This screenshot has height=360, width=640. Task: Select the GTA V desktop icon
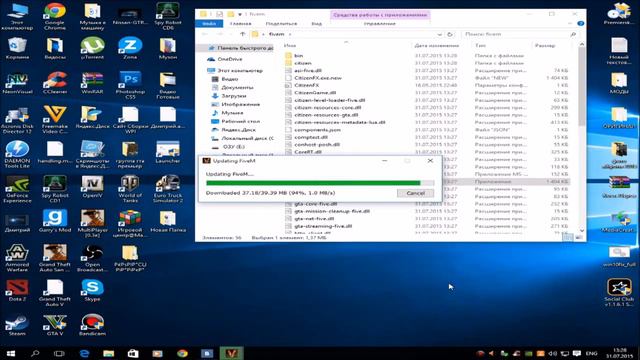(55, 325)
